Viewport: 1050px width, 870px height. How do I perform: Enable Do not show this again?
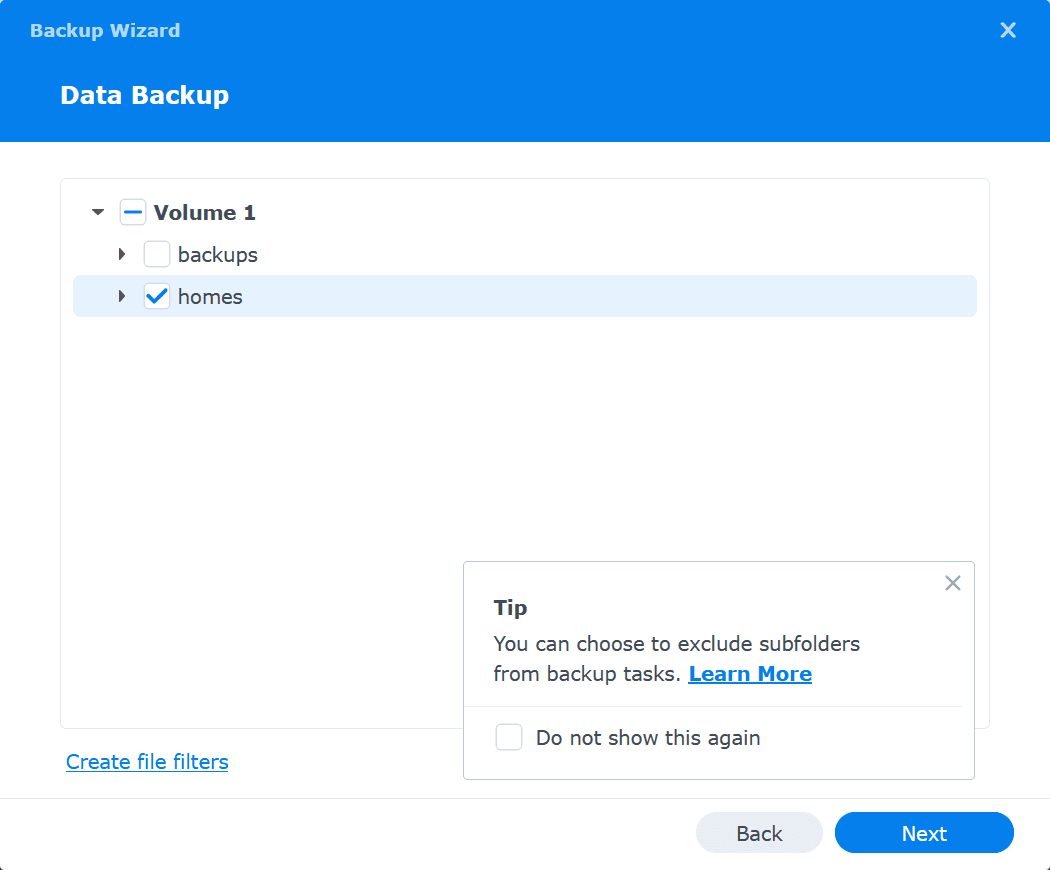click(x=509, y=738)
